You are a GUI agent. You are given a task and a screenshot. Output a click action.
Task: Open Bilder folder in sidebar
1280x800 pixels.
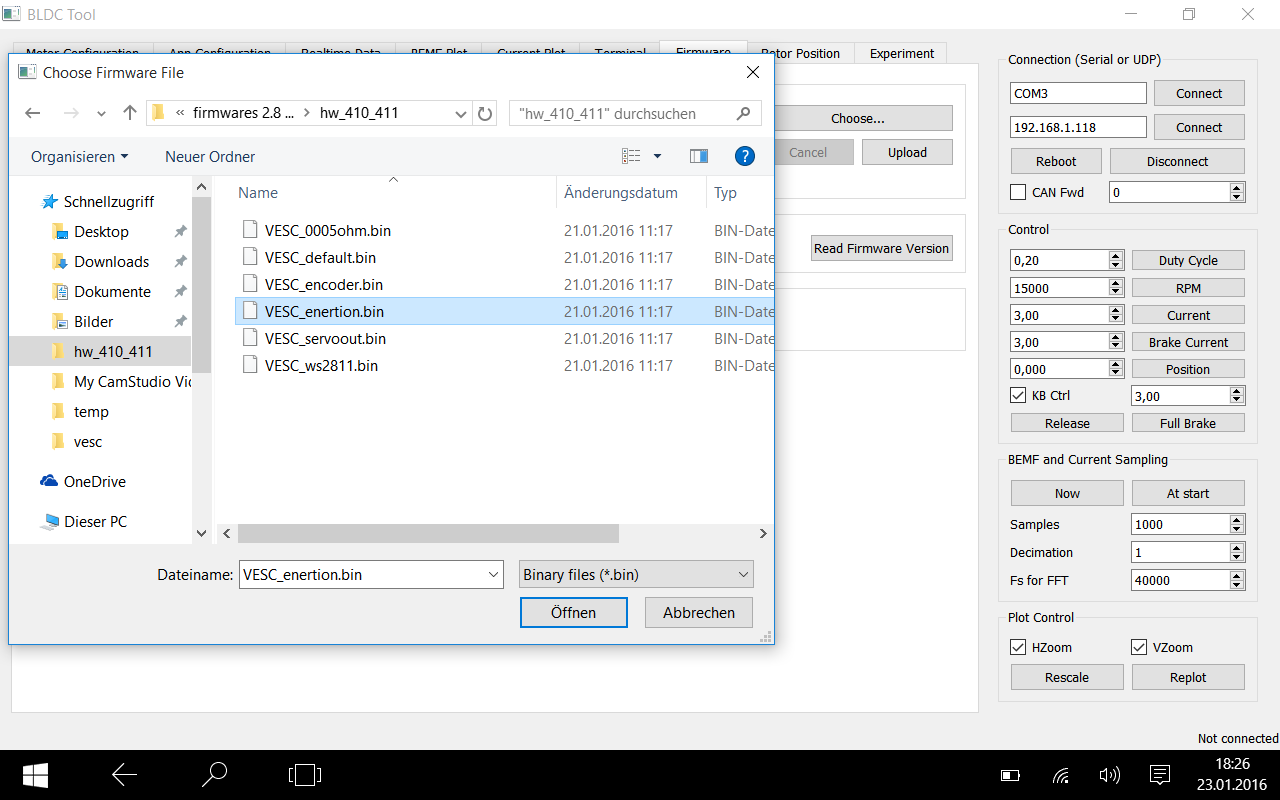(x=93, y=322)
